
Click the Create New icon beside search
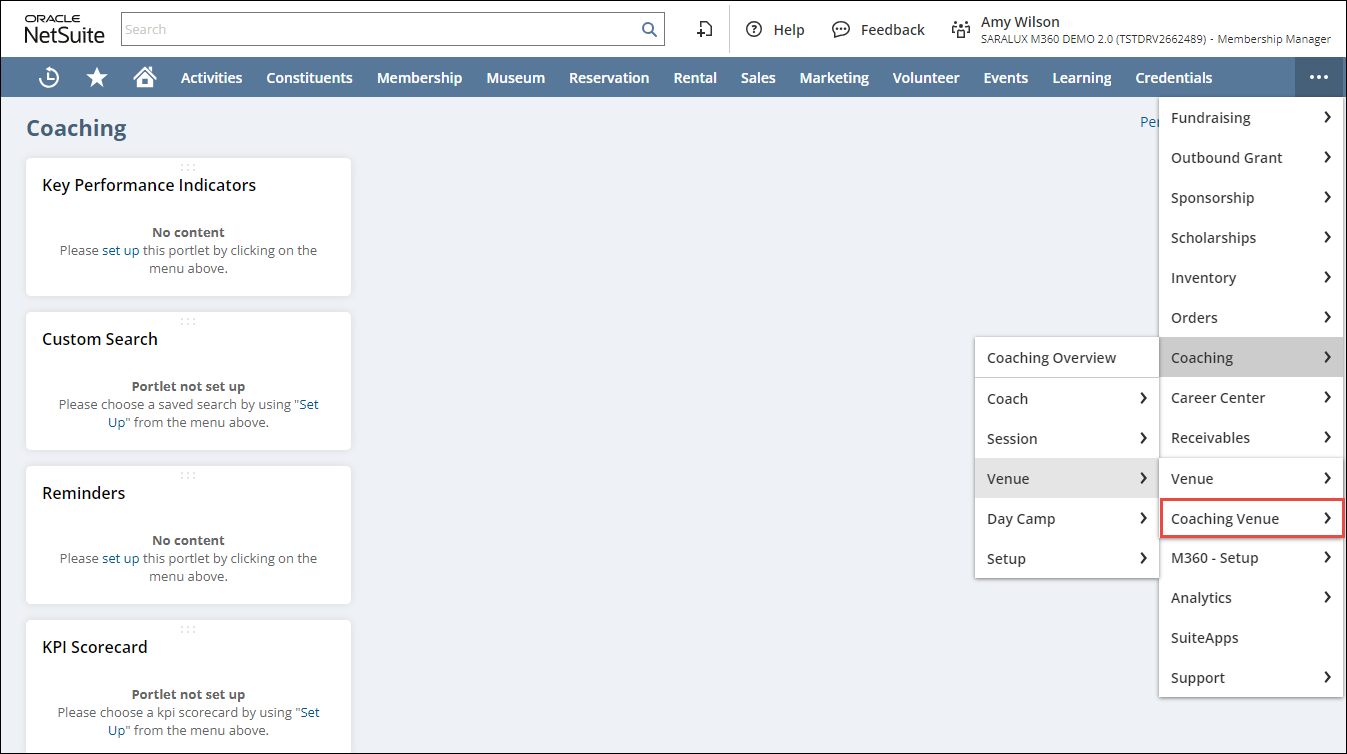point(705,30)
